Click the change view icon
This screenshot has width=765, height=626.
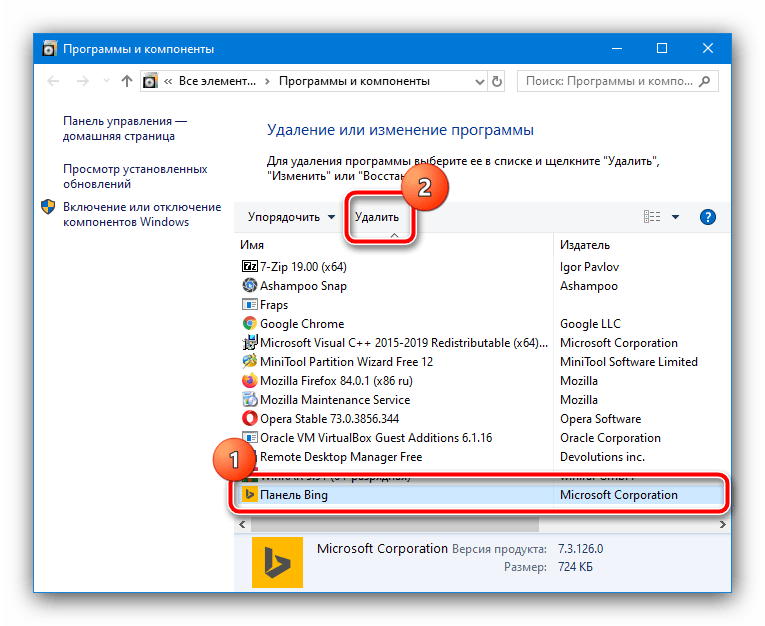tap(652, 217)
